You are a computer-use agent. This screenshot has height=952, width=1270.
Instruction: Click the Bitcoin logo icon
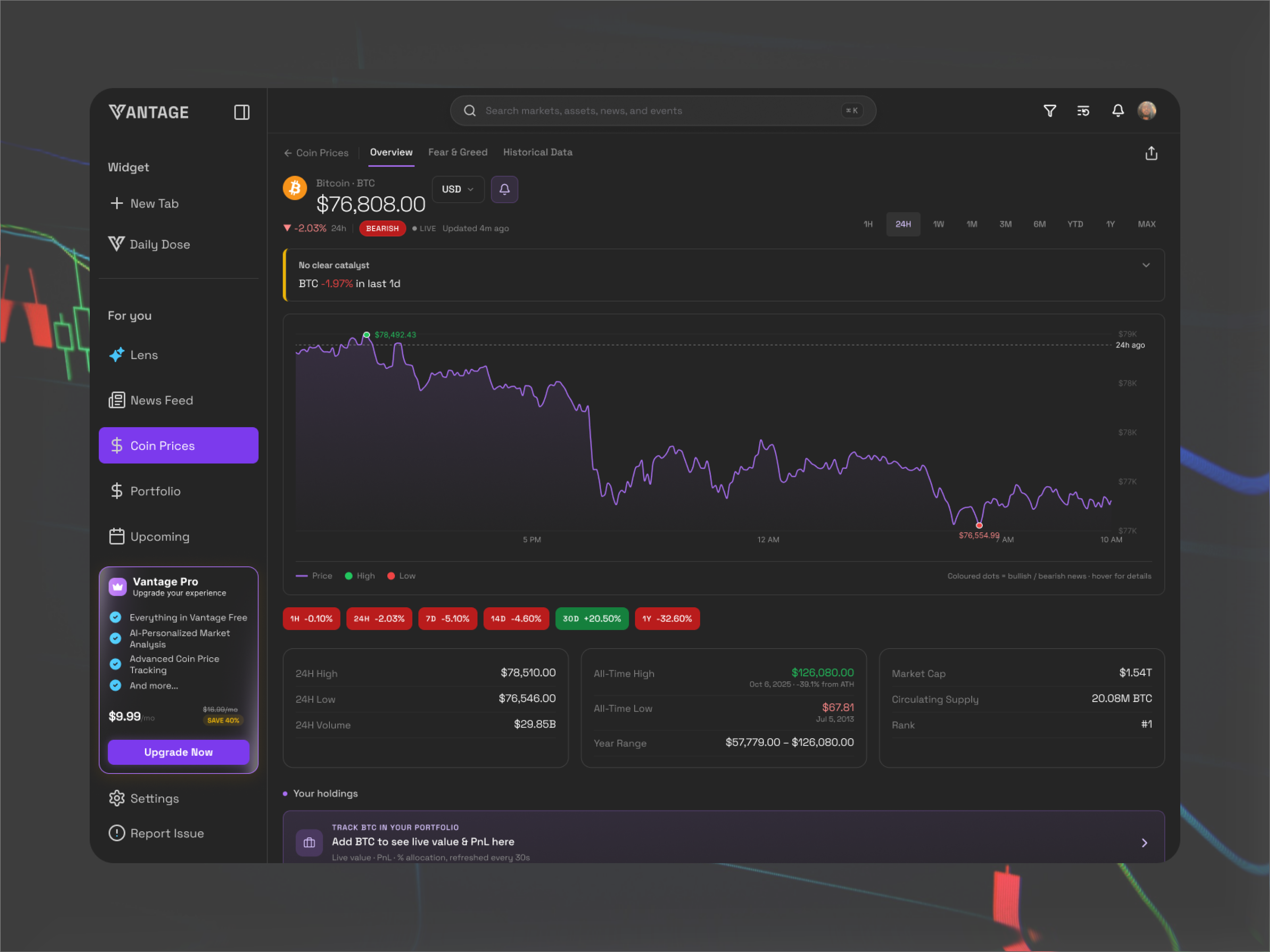point(295,188)
